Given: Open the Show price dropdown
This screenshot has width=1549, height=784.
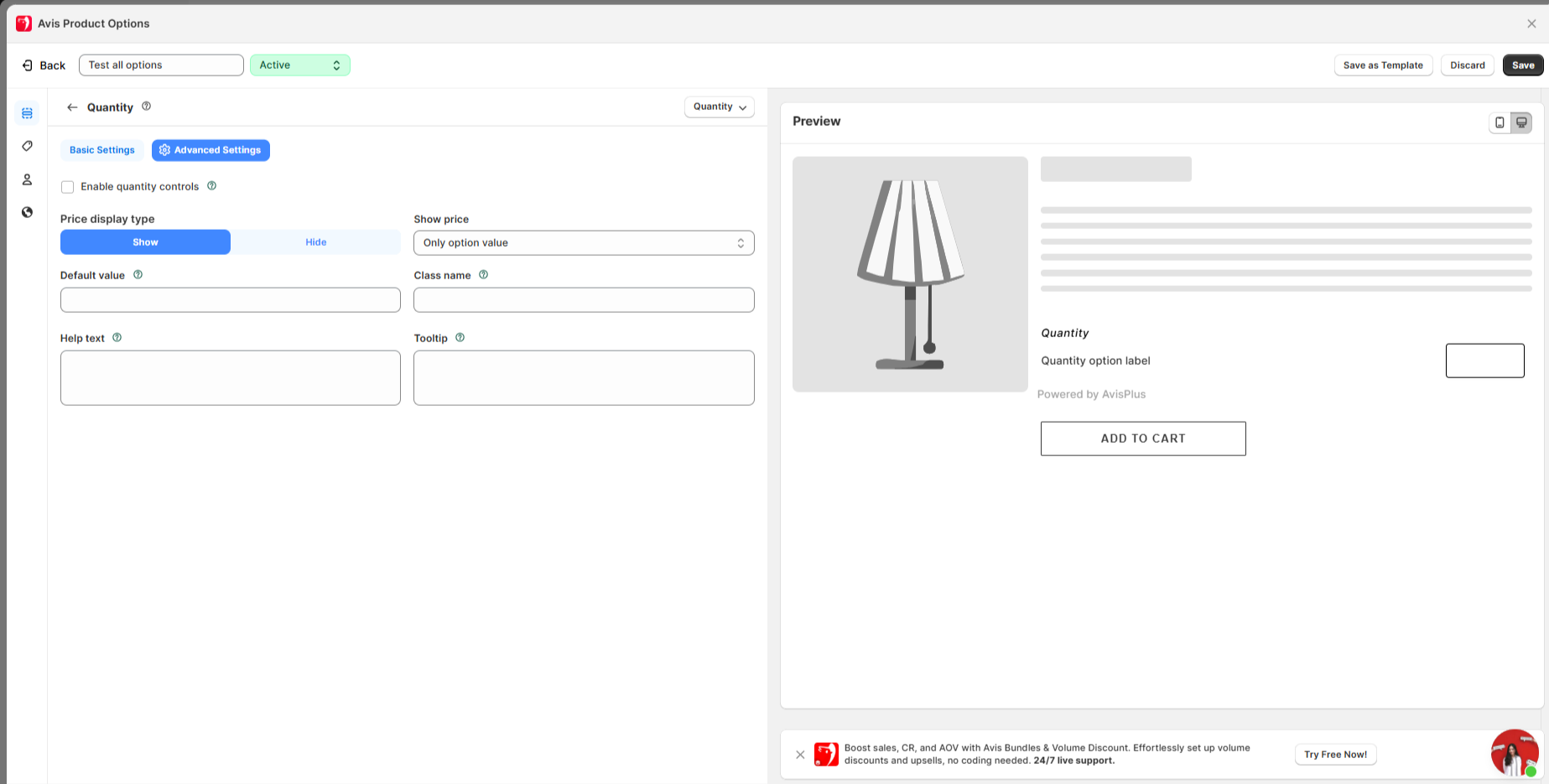Looking at the screenshot, I should (x=584, y=243).
